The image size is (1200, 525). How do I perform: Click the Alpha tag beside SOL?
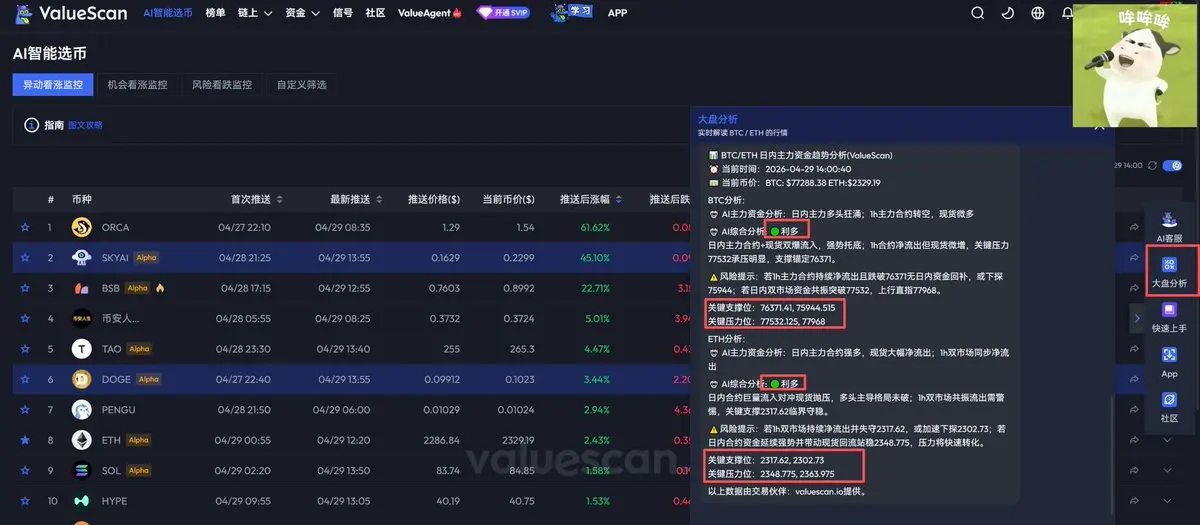139,471
